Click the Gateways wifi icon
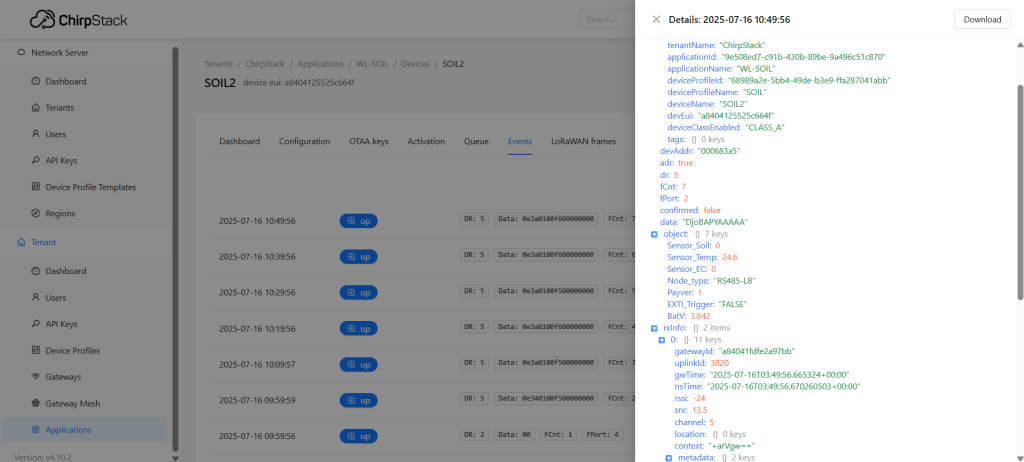The width and height of the screenshot is (1024, 462). pos(36,377)
